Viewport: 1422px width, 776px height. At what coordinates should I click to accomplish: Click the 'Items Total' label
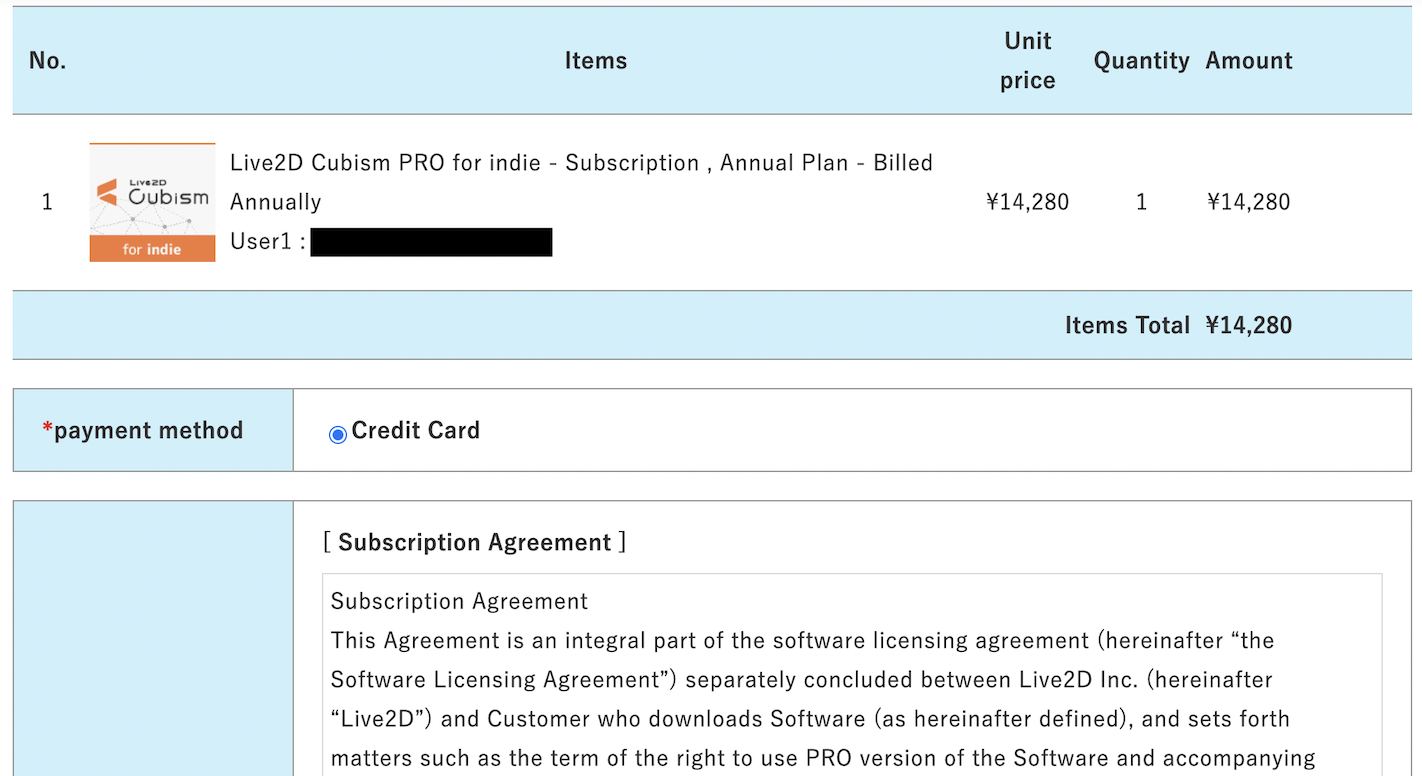[1127, 325]
